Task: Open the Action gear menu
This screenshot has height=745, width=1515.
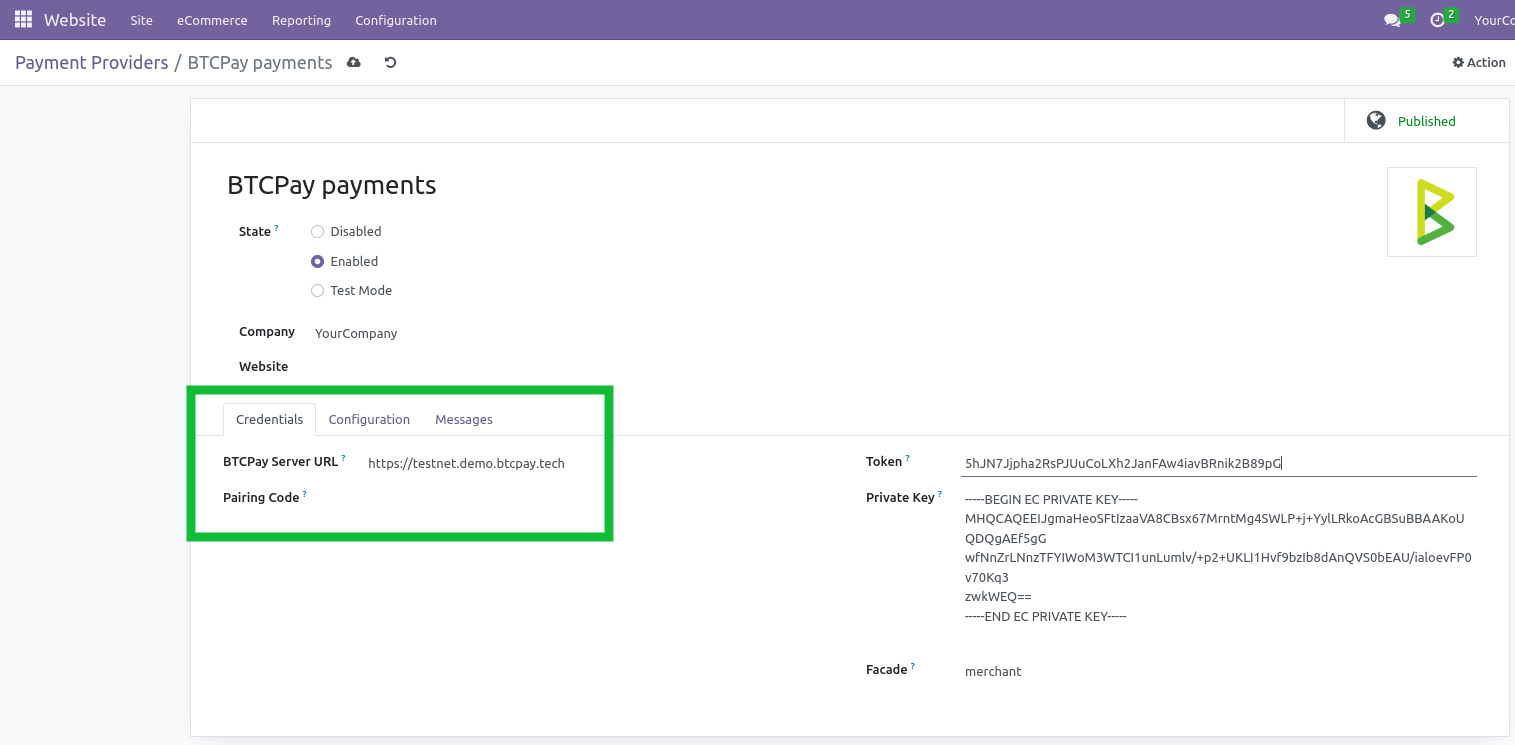Action: click(x=1479, y=63)
